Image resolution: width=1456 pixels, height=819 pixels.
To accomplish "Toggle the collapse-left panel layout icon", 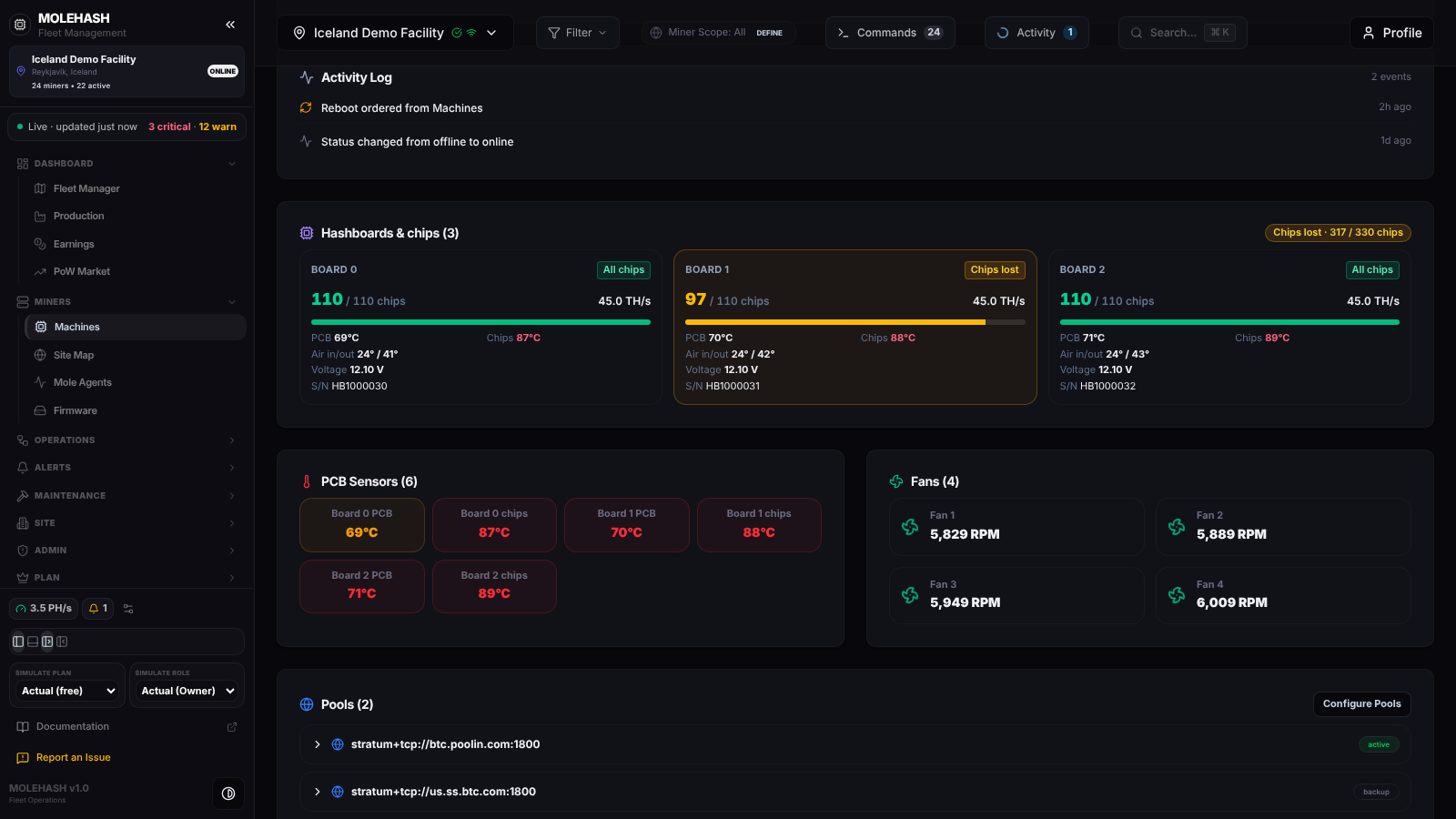I will pyautogui.click(x=62, y=642).
